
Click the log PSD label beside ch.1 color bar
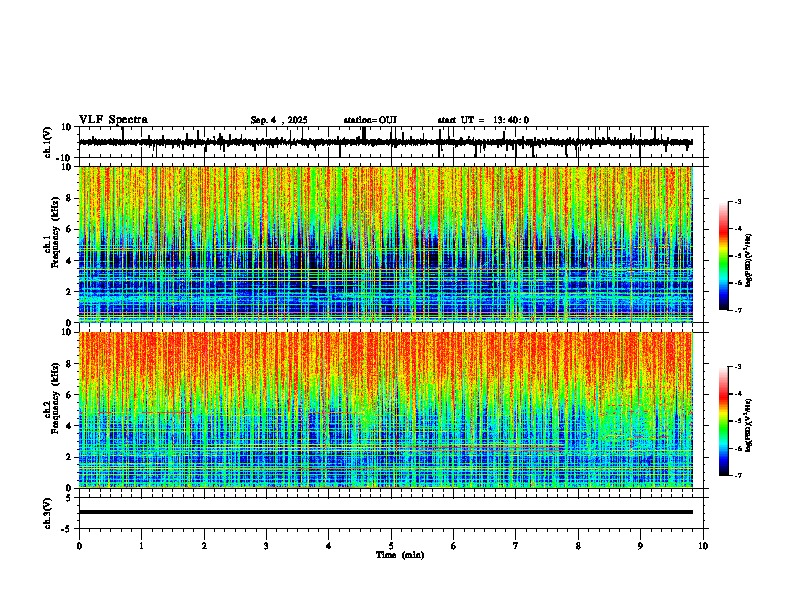[x=749, y=261]
